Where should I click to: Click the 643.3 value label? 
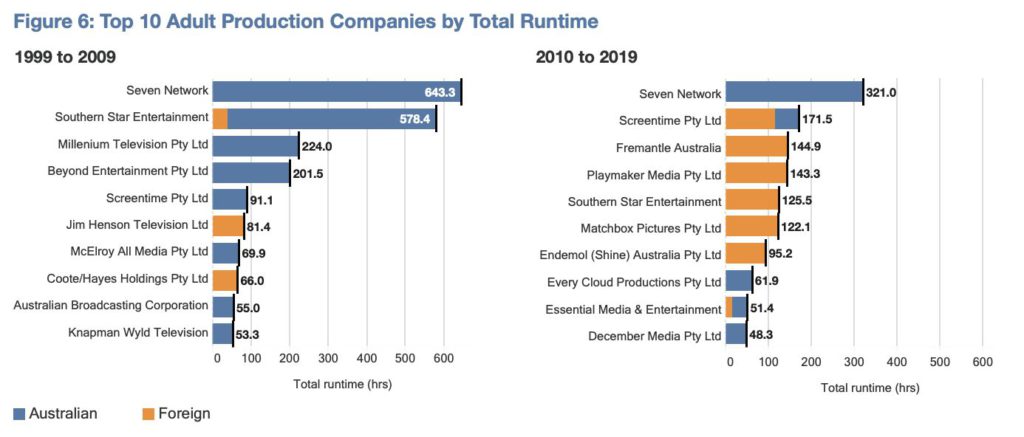coord(440,94)
